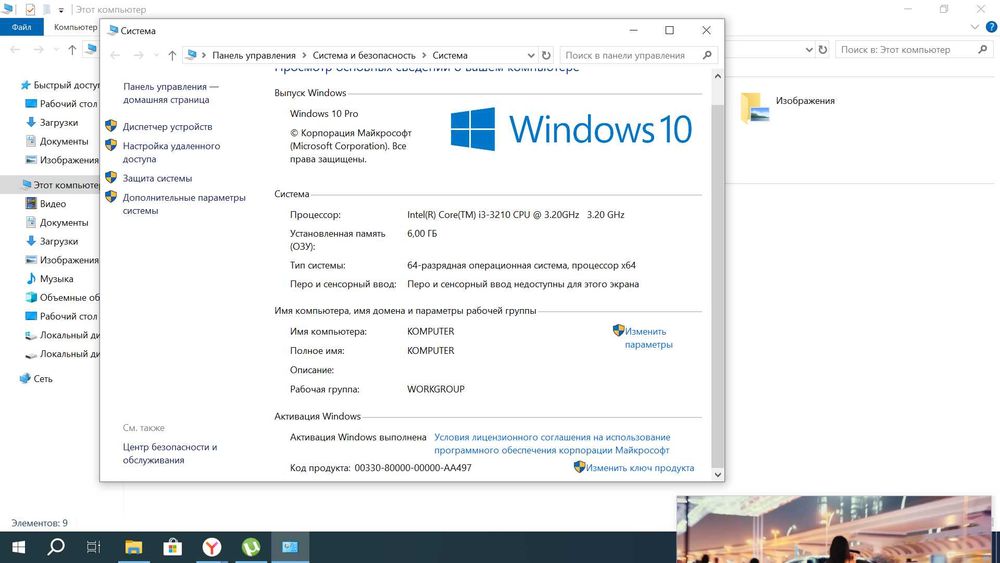Screen dimensions: 1000x563
Task: Open Microsoft Store from taskbar
Action: click(172, 547)
